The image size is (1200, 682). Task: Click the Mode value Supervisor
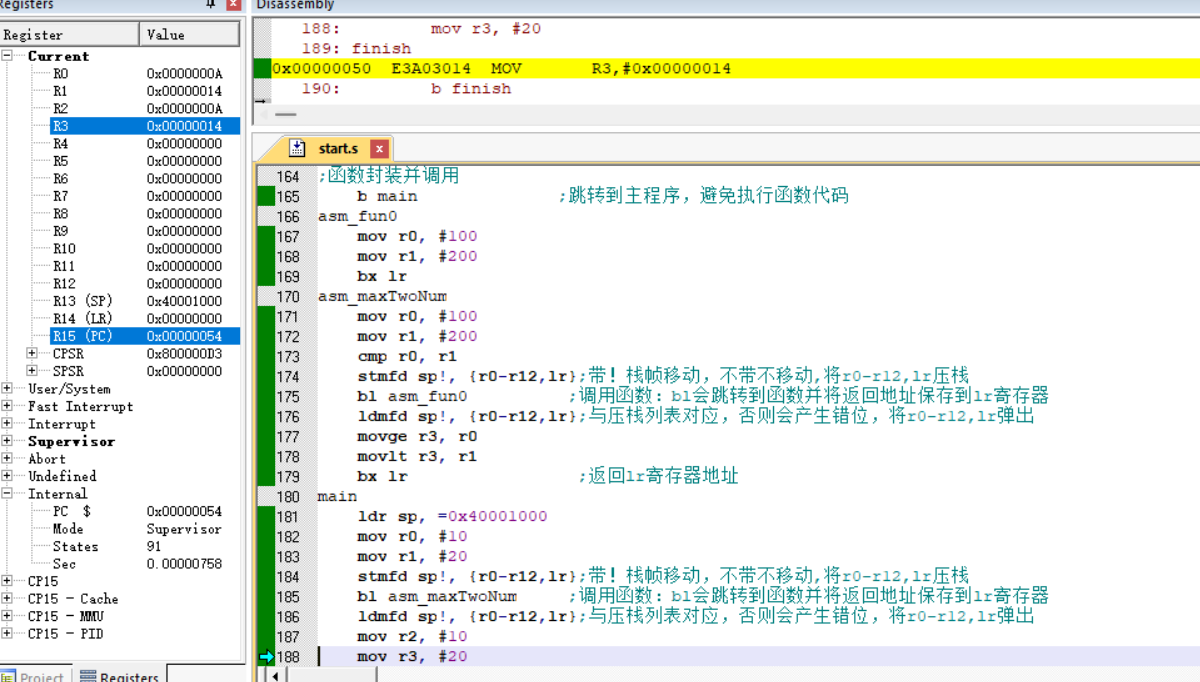pyautogui.click(x=183, y=529)
